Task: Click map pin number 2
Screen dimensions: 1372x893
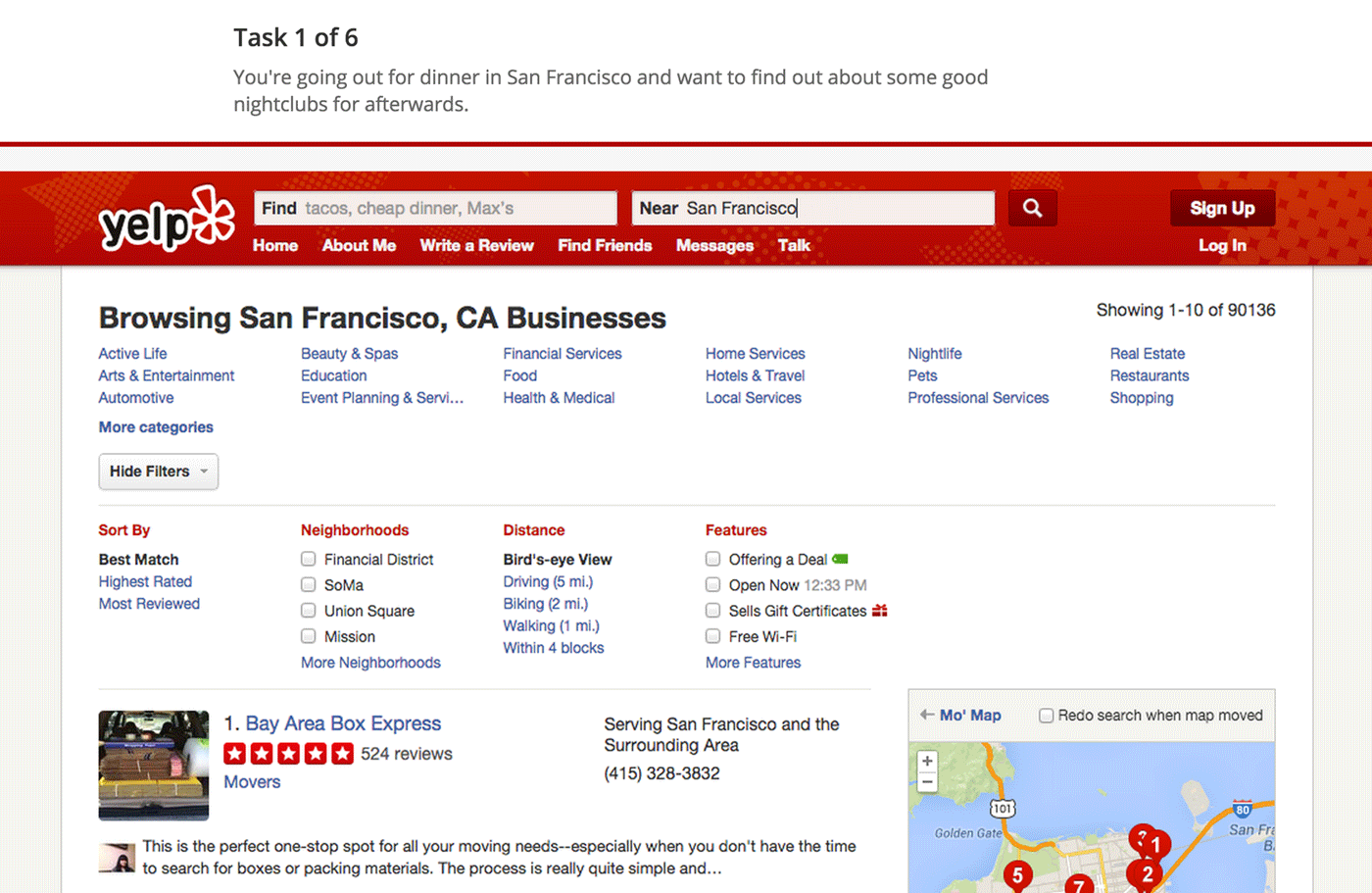Action: point(1147,874)
